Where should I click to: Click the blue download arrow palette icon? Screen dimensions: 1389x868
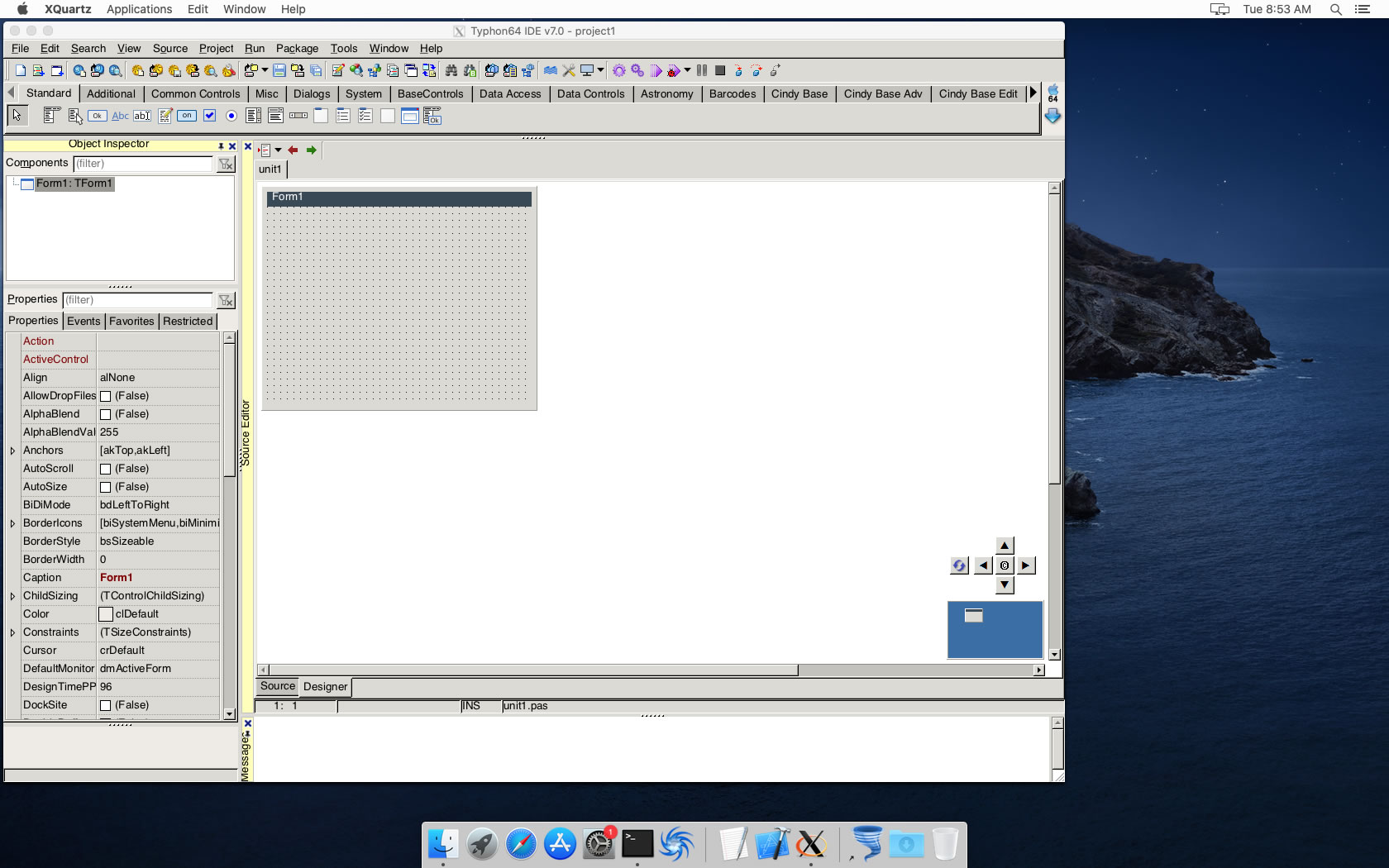click(1052, 117)
